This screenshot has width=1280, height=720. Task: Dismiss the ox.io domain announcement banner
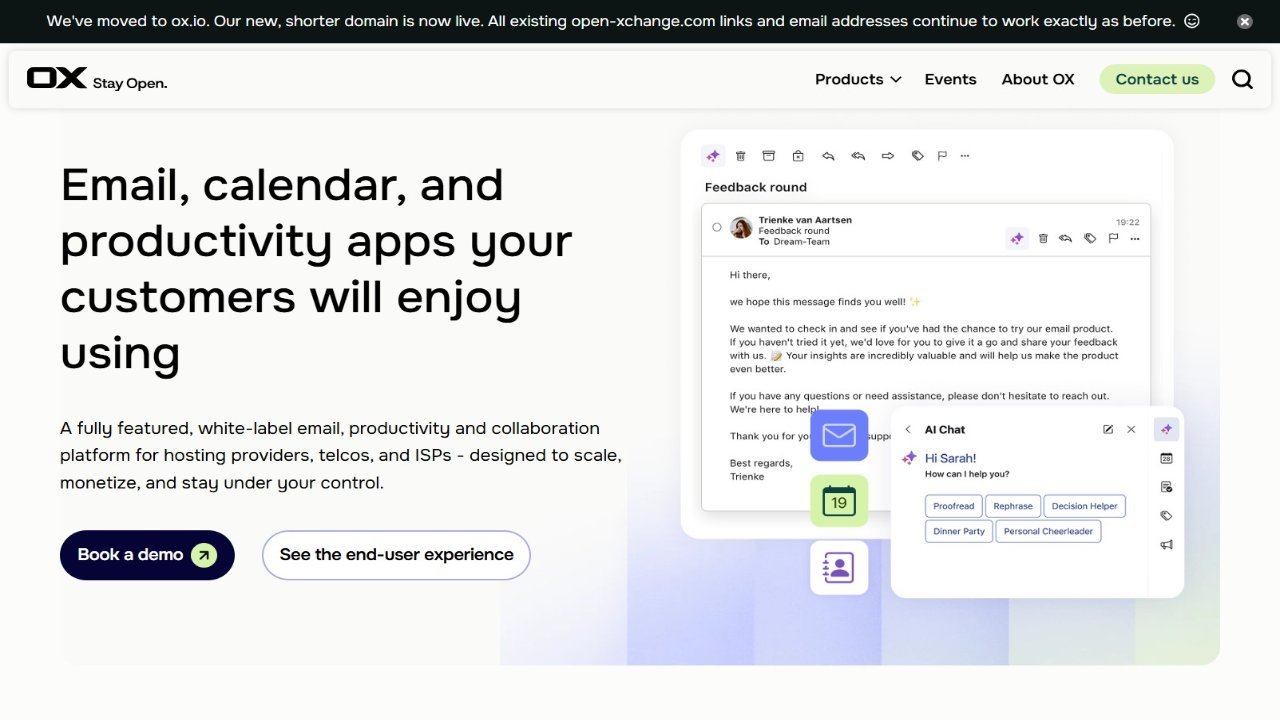click(x=1244, y=21)
